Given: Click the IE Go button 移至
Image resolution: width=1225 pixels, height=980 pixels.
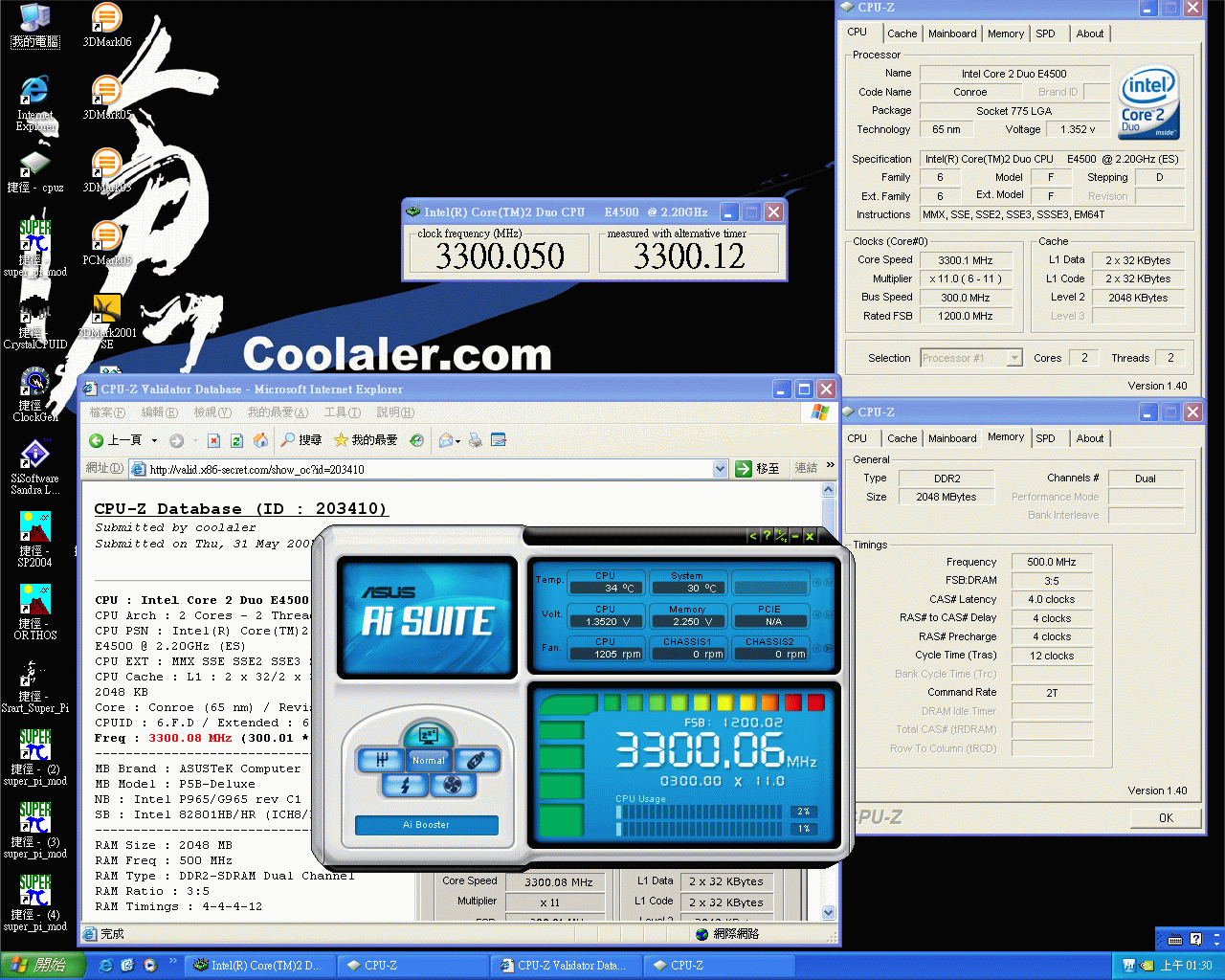Looking at the screenshot, I should [758, 469].
